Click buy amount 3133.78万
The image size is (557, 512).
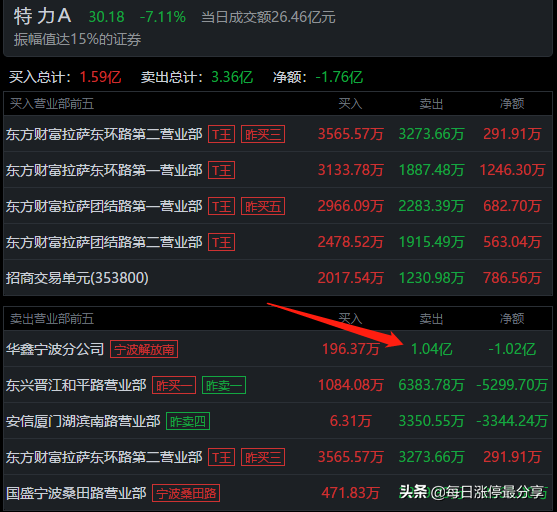(351, 170)
